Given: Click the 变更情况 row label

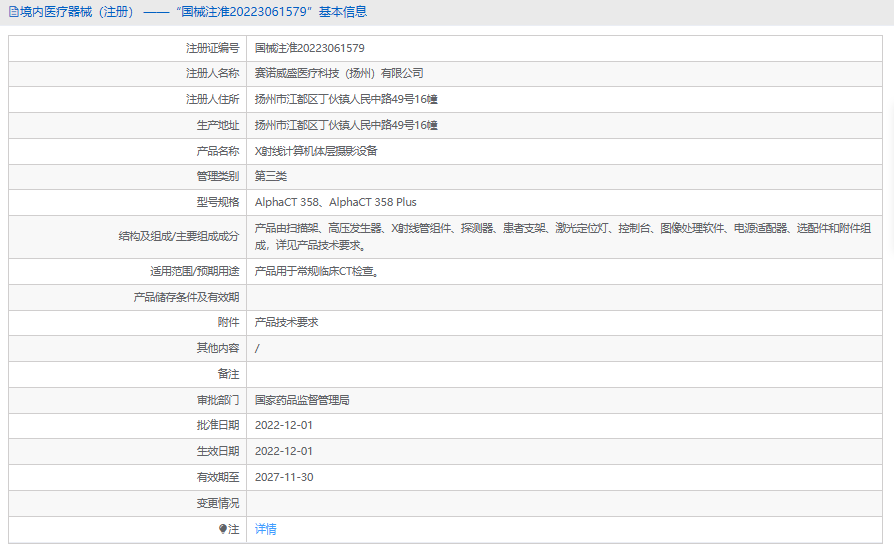Looking at the screenshot, I should [x=218, y=504].
